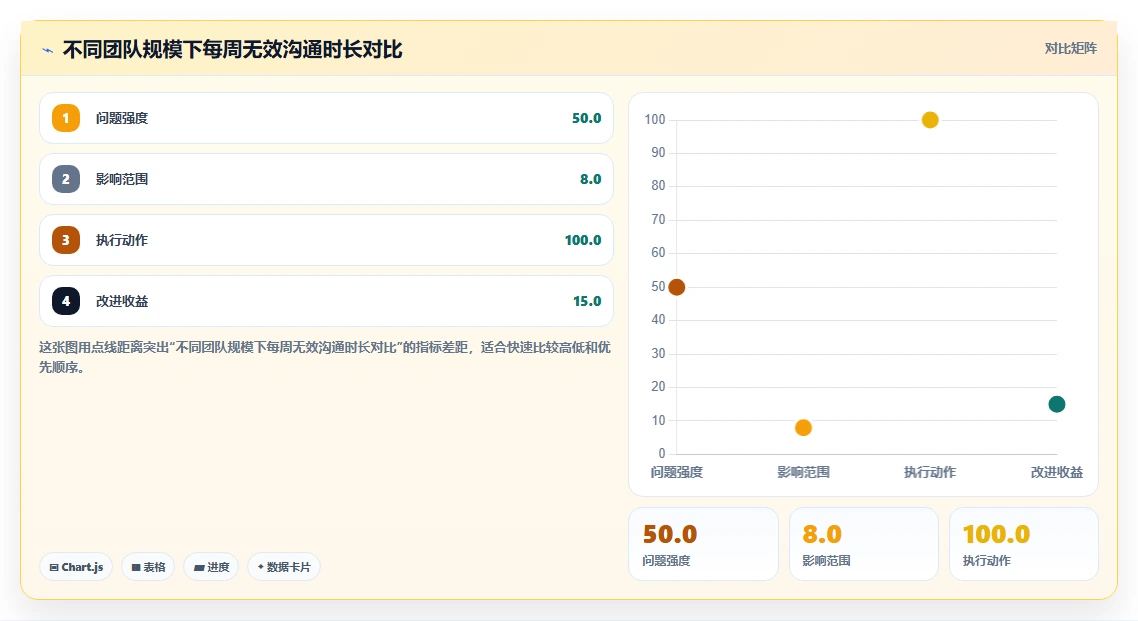1138x621 pixels.
Task: Click the 8.0 影响范围 data card
Action: (x=864, y=544)
